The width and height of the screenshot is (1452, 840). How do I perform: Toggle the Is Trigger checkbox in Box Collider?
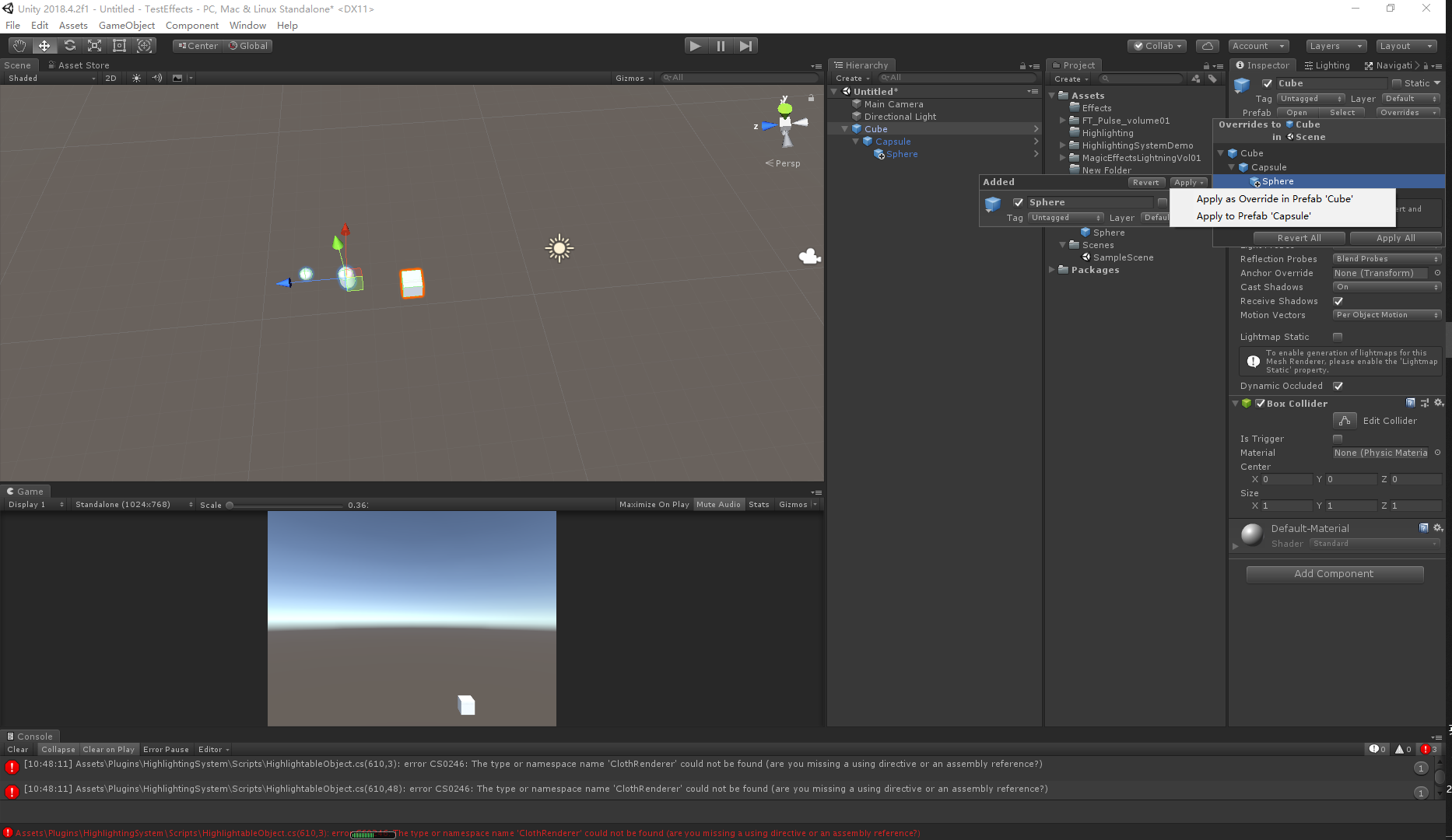(1338, 438)
